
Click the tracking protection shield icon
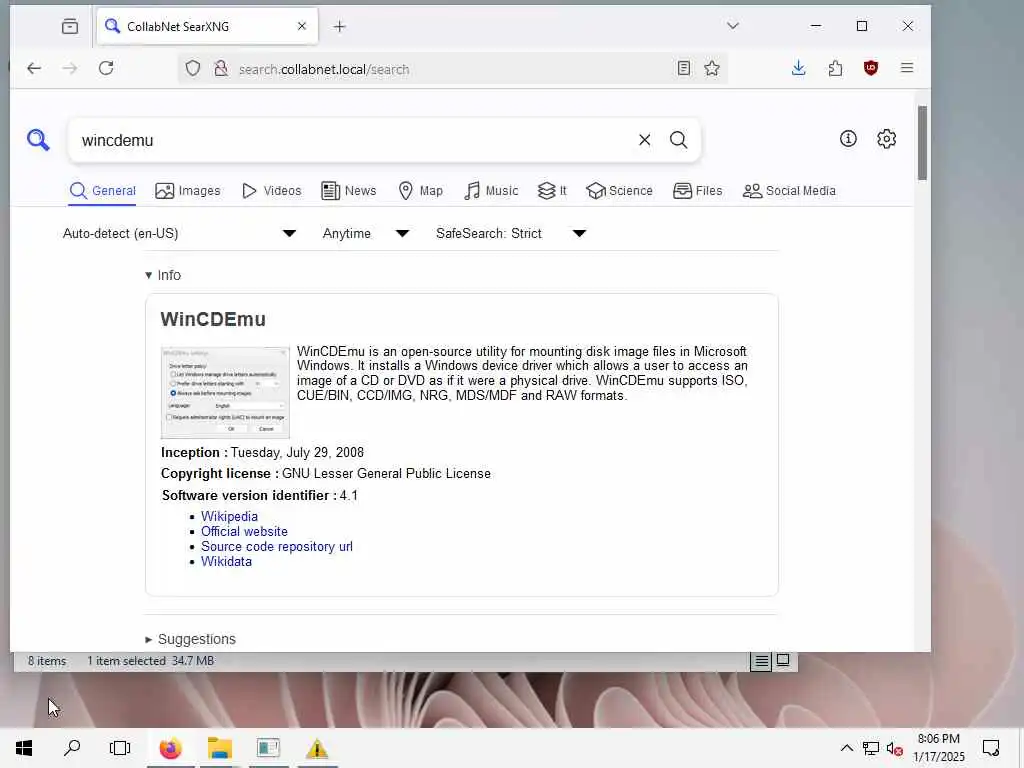(x=193, y=68)
